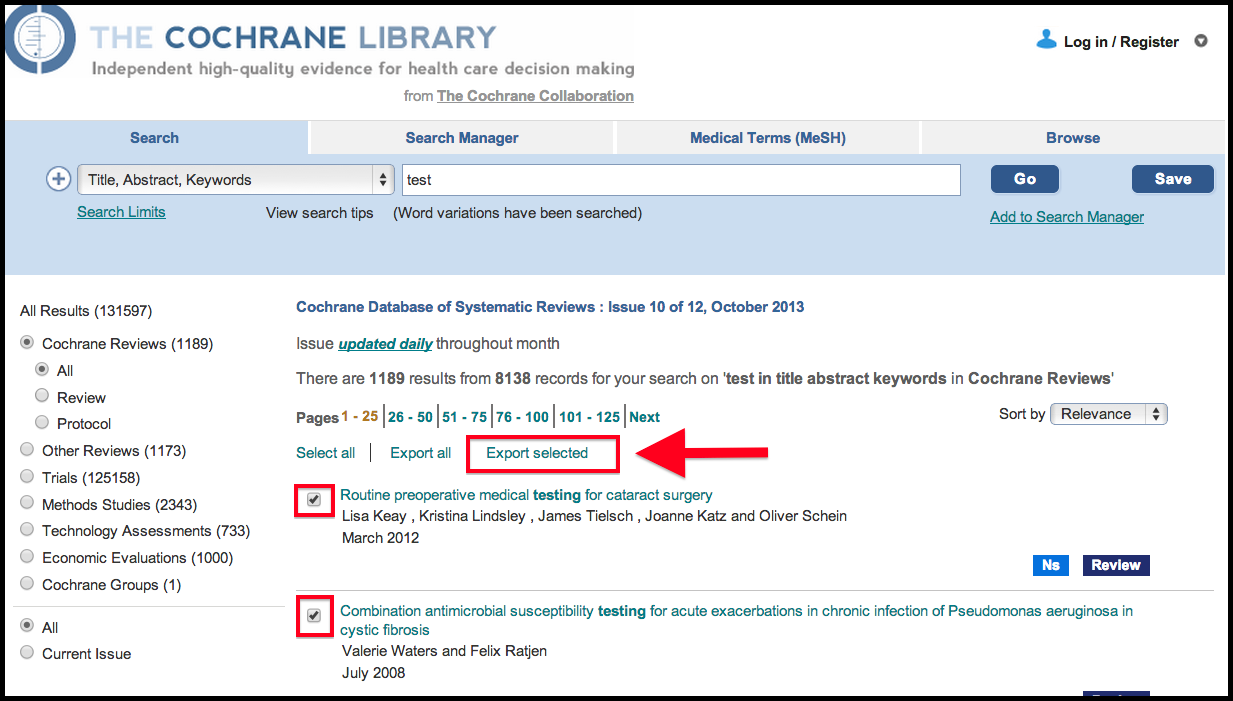Uncheck the antimicrobial susceptibility result checkbox

(x=315, y=615)
